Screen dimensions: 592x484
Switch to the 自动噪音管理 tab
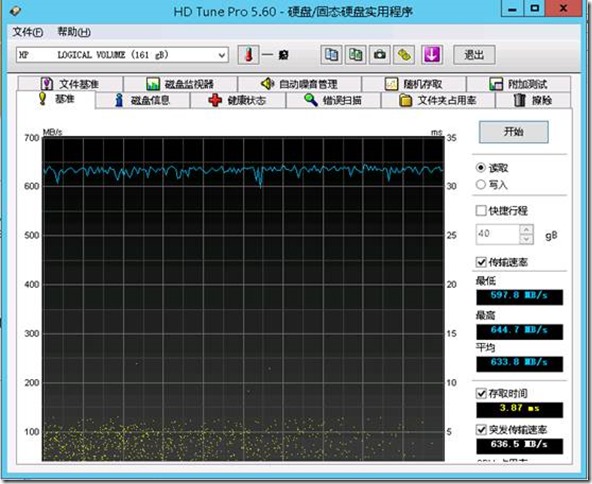[x=299, y=84]
